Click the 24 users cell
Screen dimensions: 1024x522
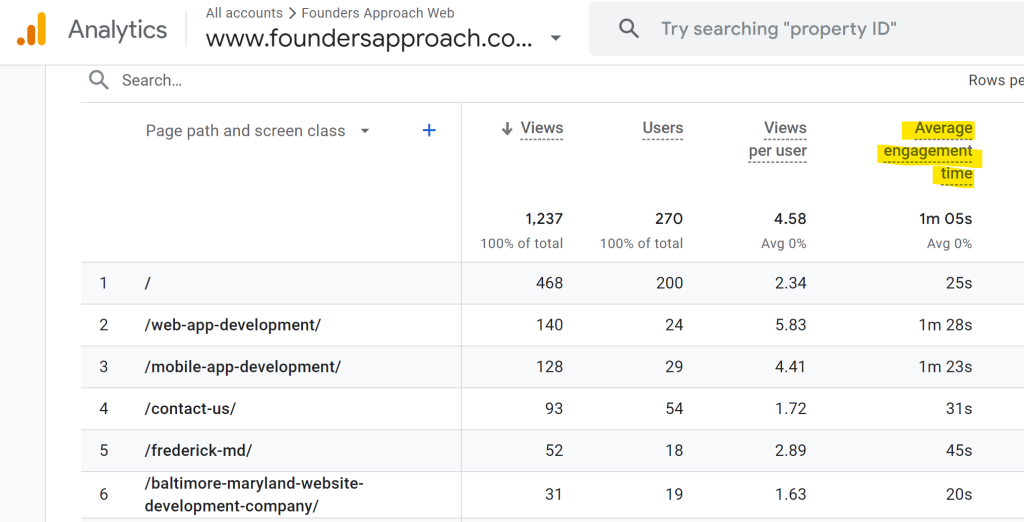point(674,325)
